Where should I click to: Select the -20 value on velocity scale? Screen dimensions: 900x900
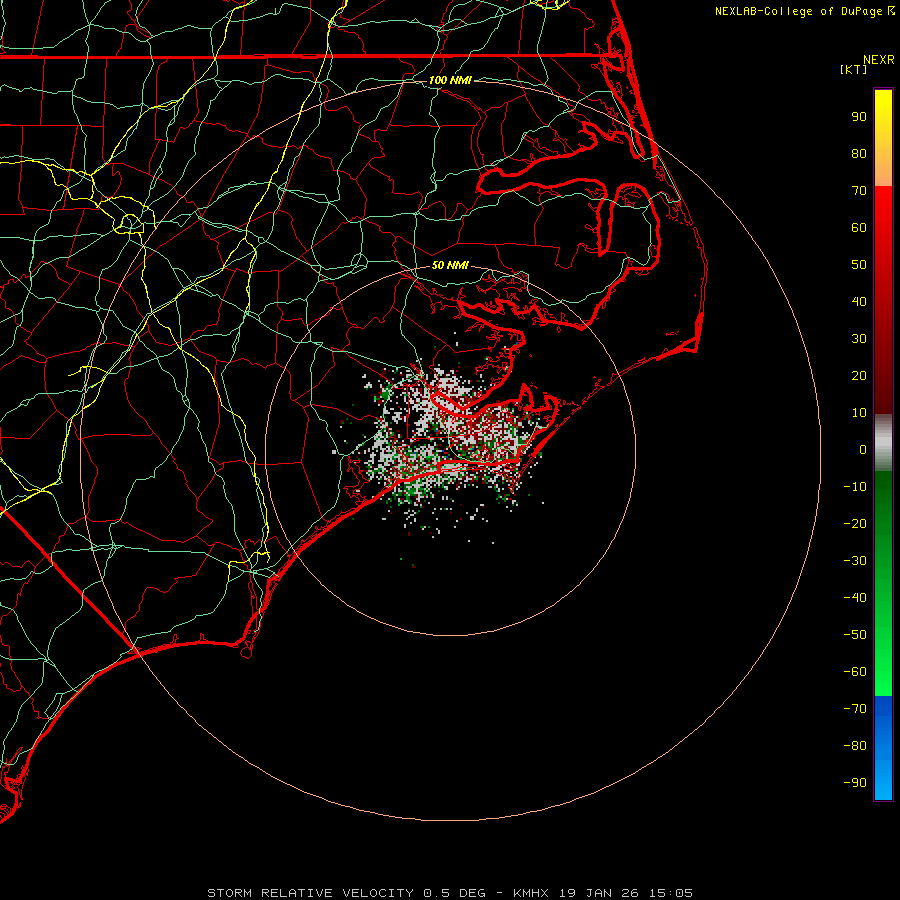coord(855,523)
